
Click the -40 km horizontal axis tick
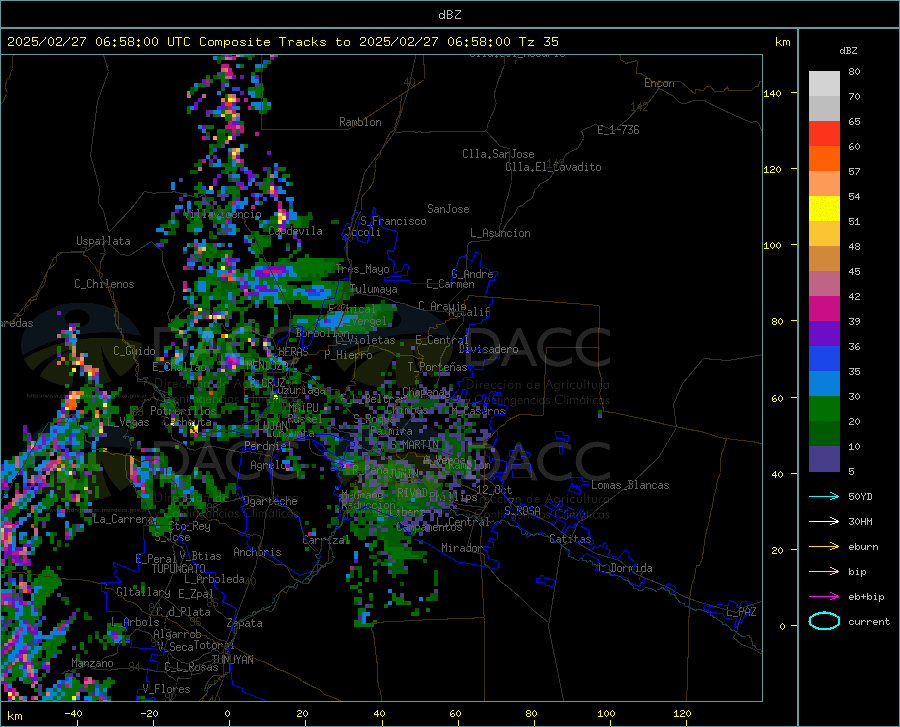click(73, 713)
